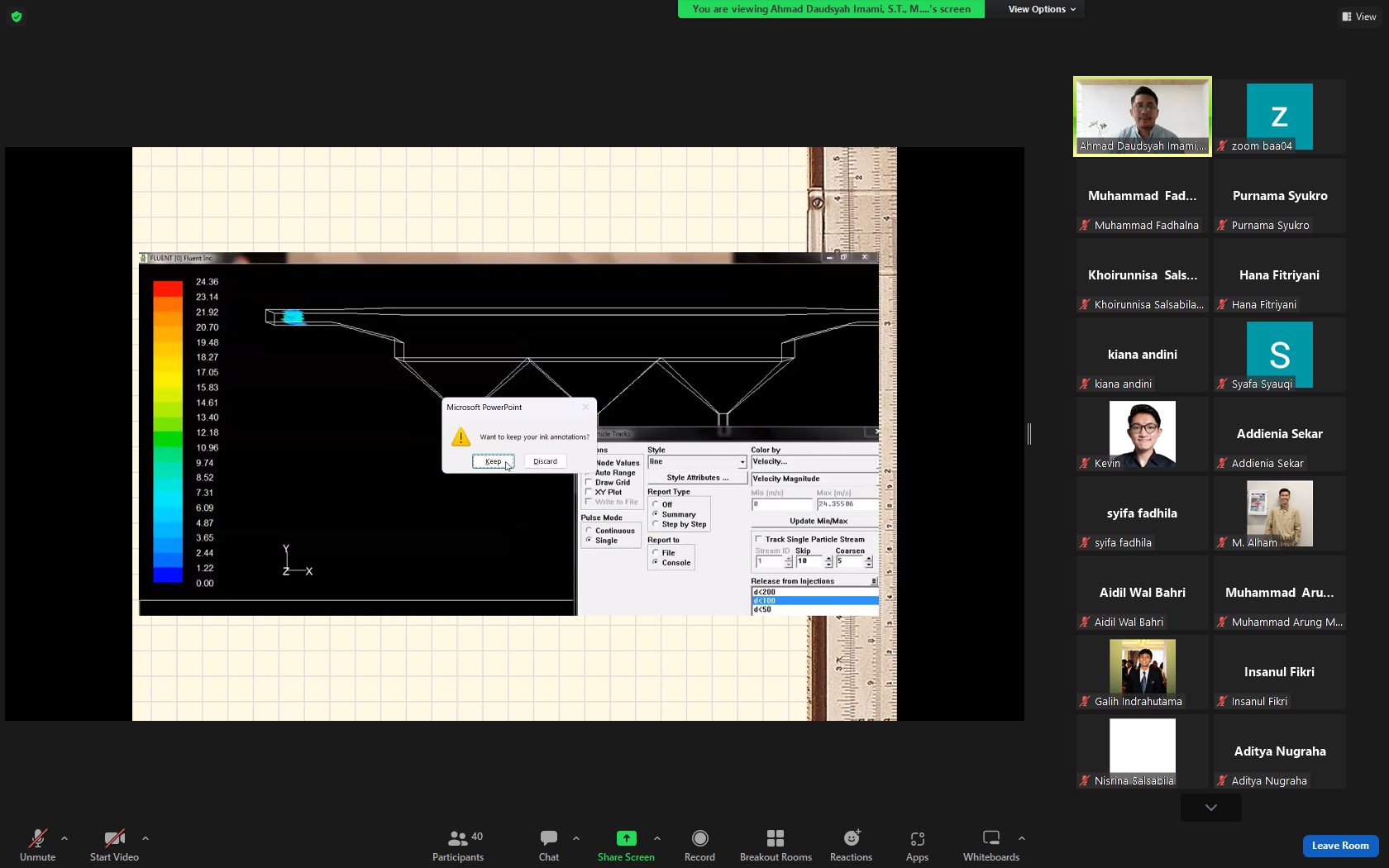Select the Step by Step radio option

(x=656, y=524)
